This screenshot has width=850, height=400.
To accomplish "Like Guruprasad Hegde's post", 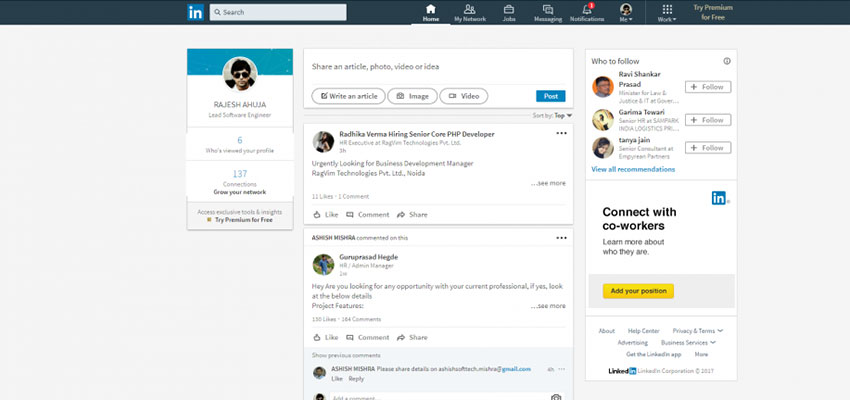I will click(326, 337).
